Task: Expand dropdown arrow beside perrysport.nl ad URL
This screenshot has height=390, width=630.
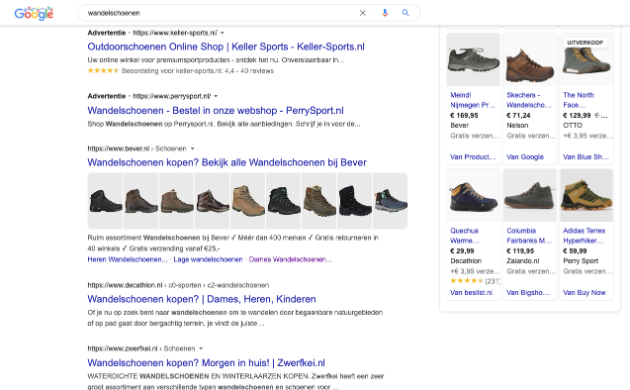Action: coord(216,96)
